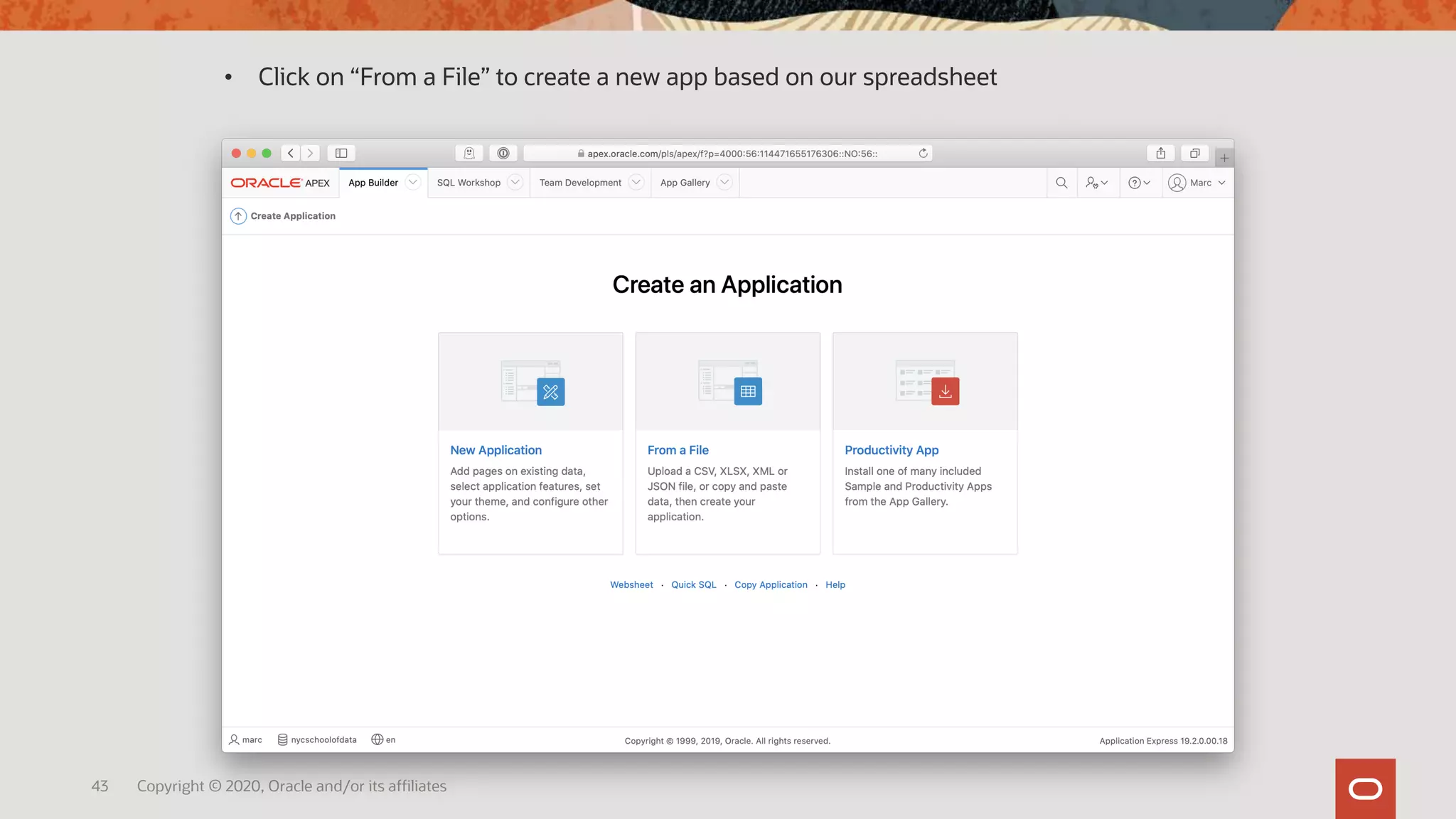Click the Oracle copyright 1999, 2019 footer text
Viewport: 1456px width, 819px height.
(727, 741)
